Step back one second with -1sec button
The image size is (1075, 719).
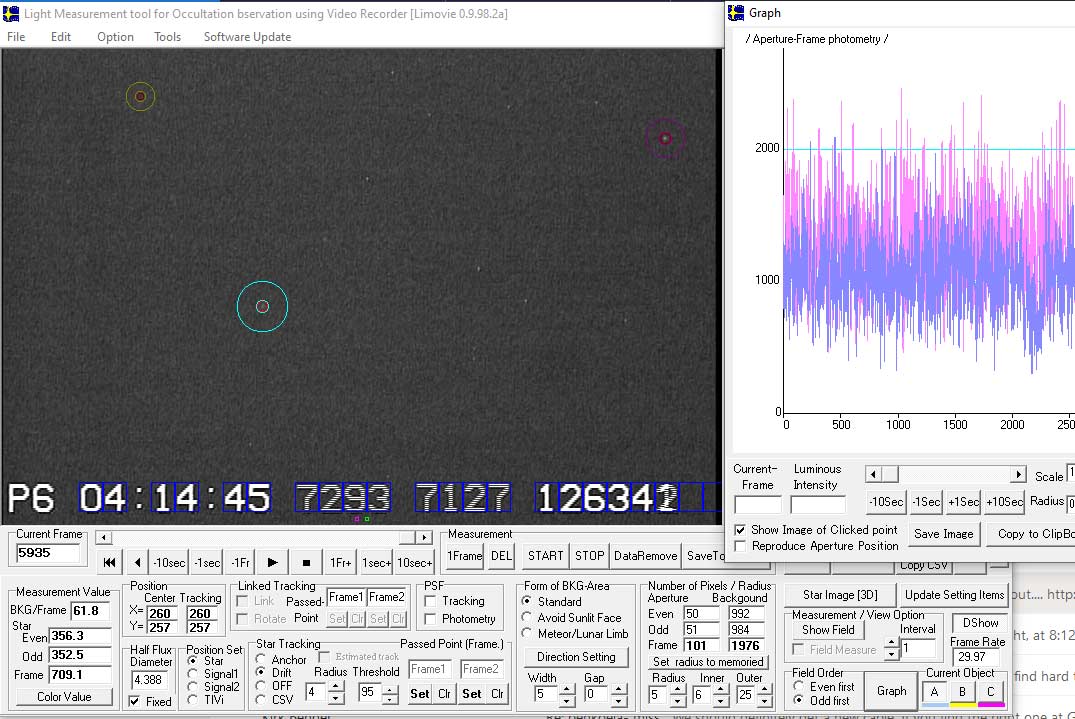point(206,563)
